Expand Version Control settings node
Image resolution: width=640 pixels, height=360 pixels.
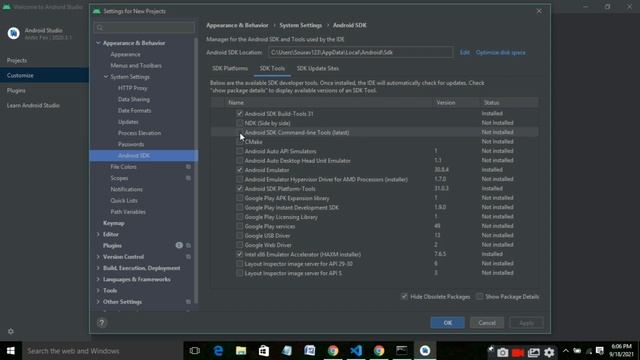[x=98, y=257]
